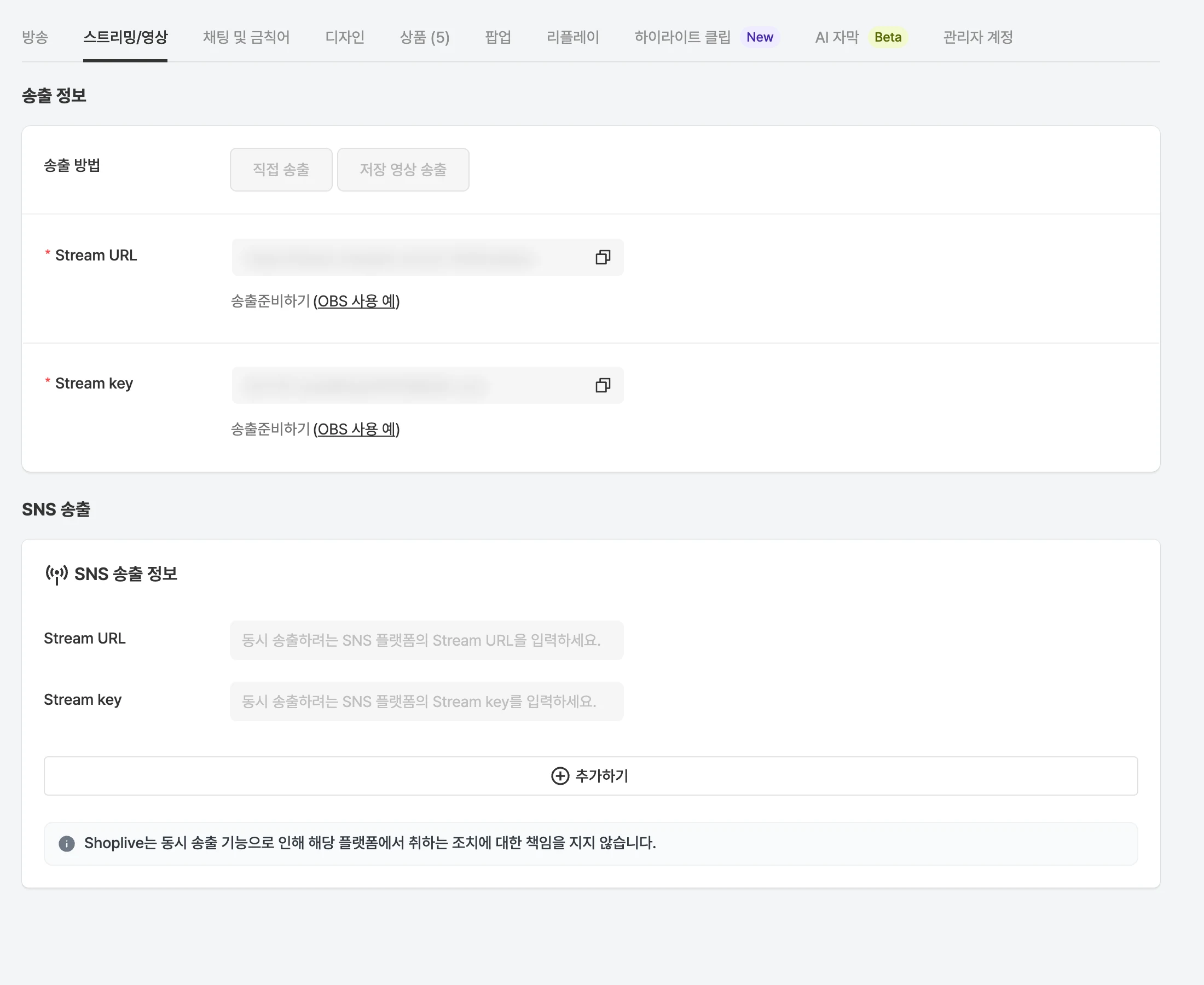Focus the SNS Stream key input field

pyautogui.click(x=427, y=702)
